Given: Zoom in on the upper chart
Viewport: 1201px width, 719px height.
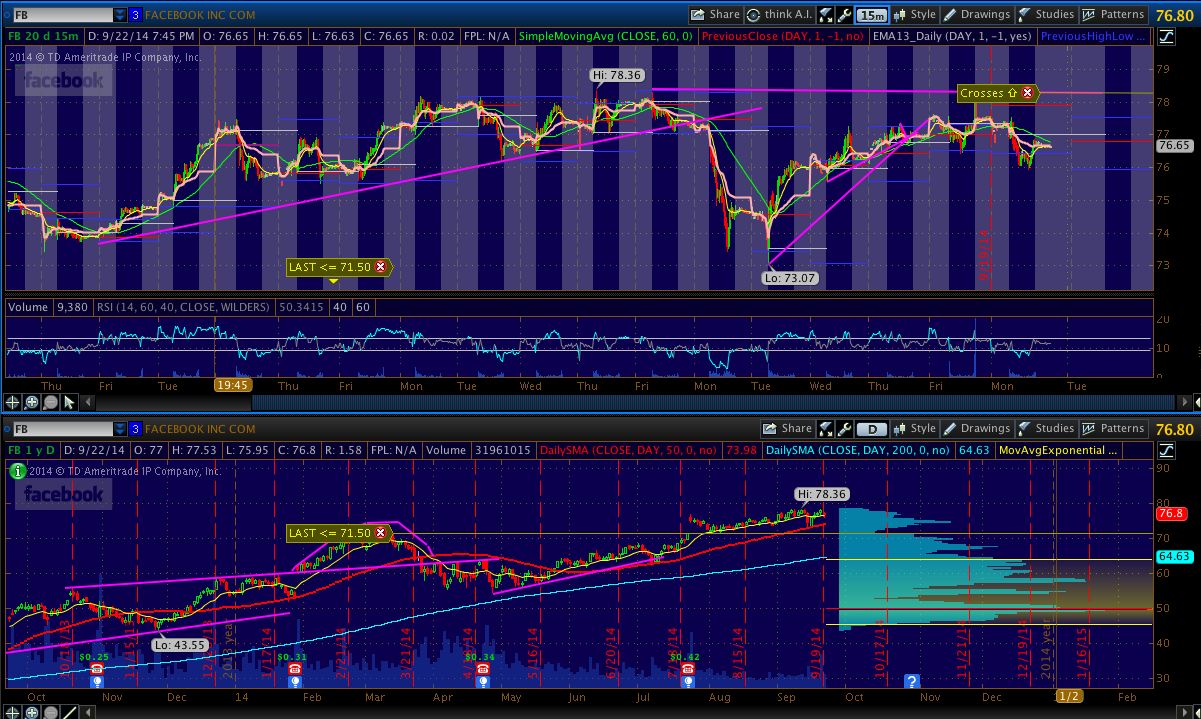Looking at the screenshot, I should pyautogui.click(x=32, y=402).
